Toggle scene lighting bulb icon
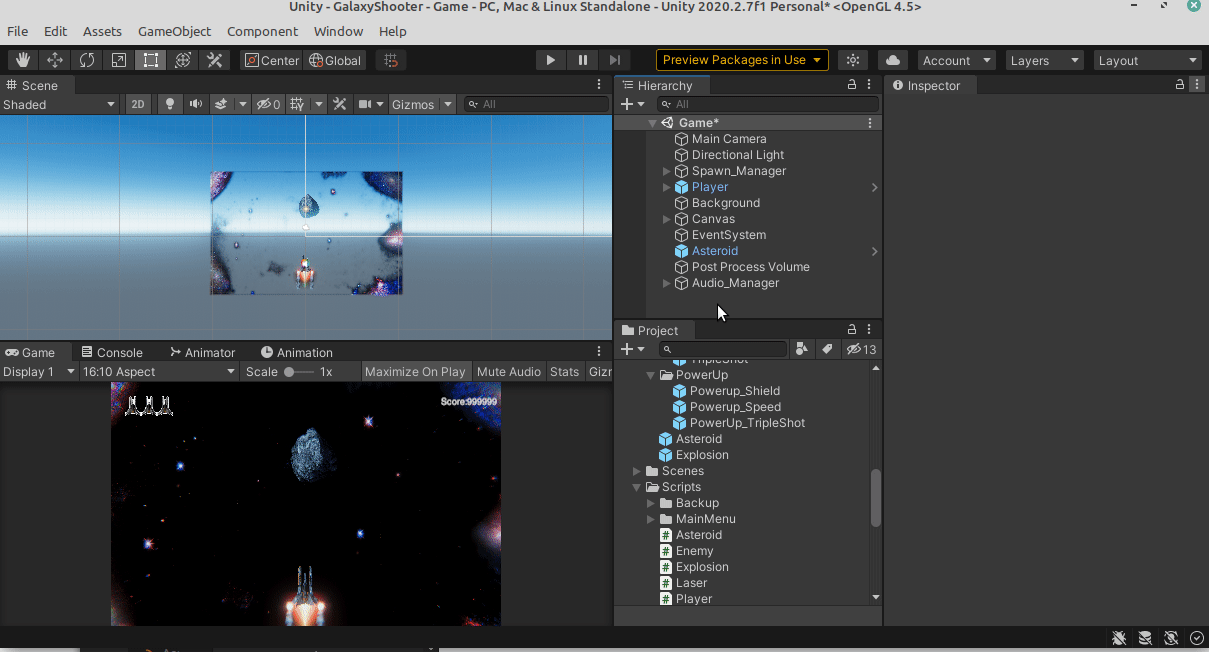 (170, 104)
